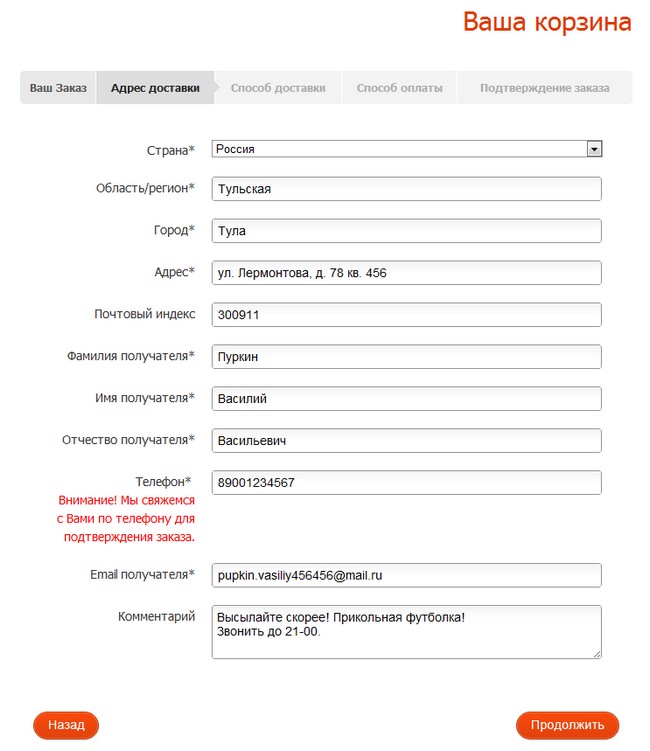Click inside the Комментарий text area
The image size is (650, 751).
coord(406,632)
